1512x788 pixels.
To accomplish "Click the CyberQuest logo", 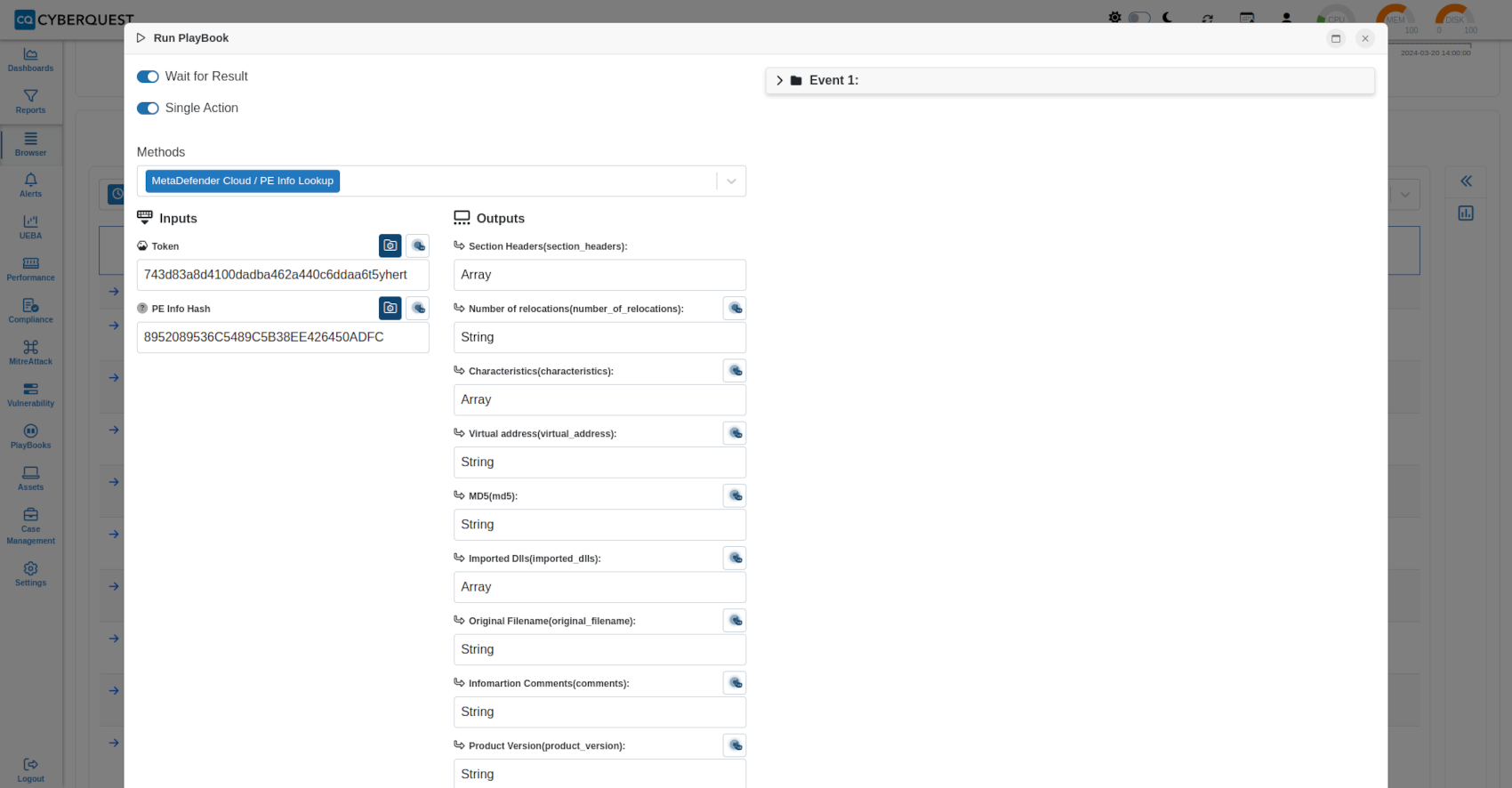I will 75,19.
